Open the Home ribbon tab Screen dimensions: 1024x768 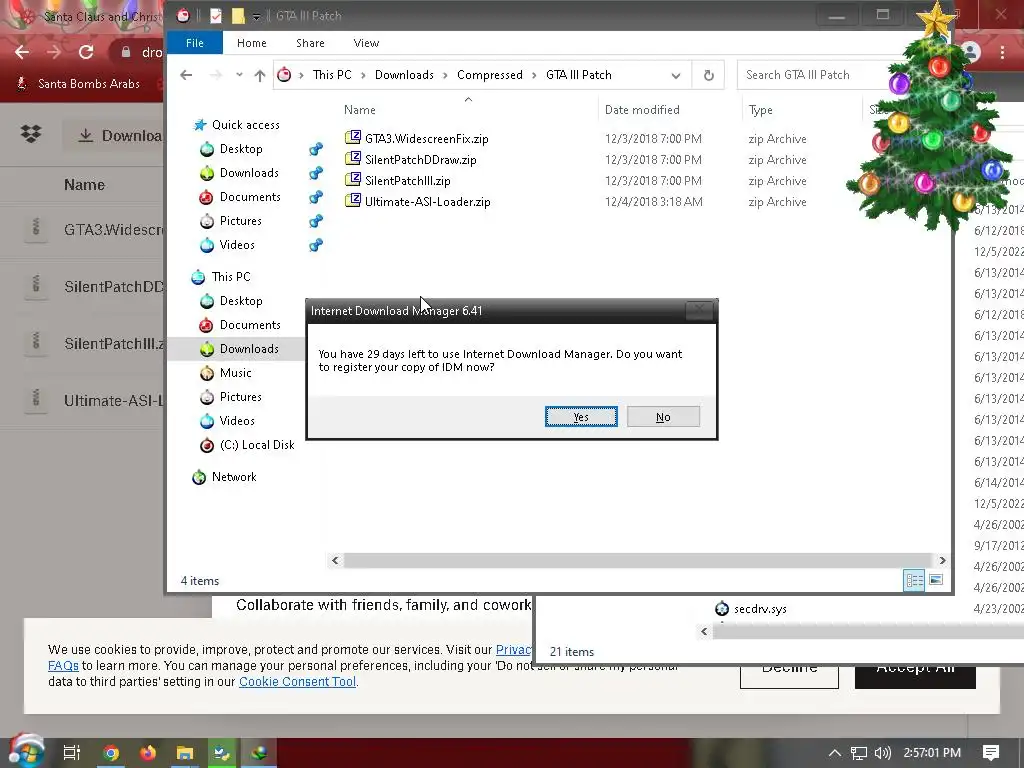[x=251, y=43]
